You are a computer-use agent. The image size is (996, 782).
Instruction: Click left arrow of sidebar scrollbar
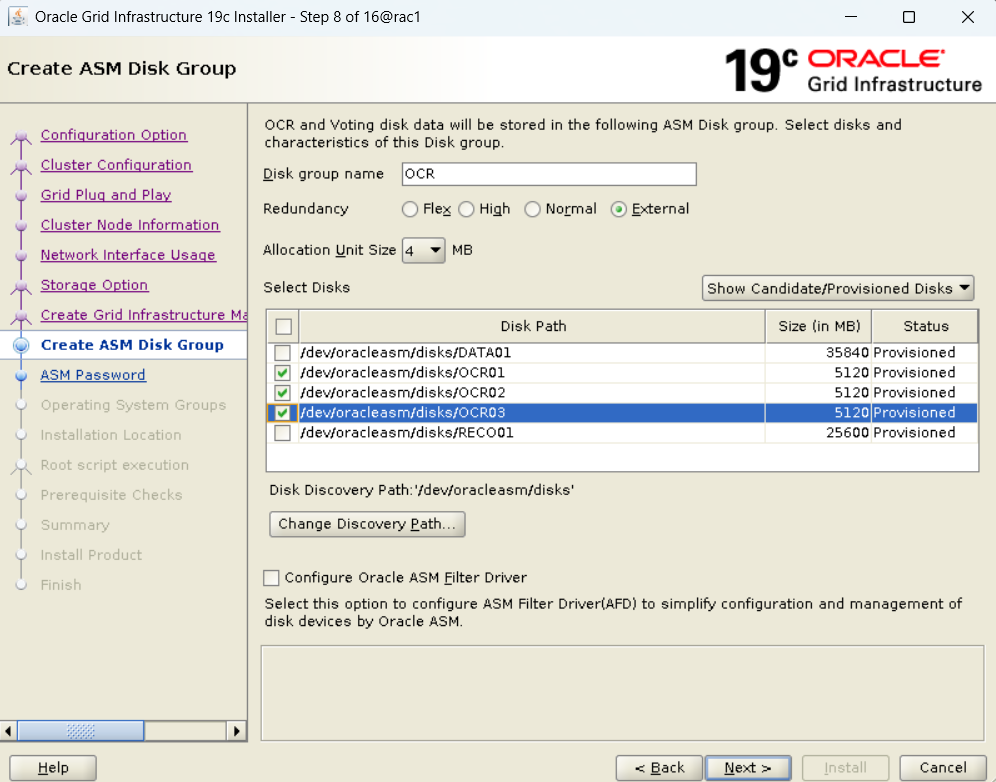click(x=8, y=731)
